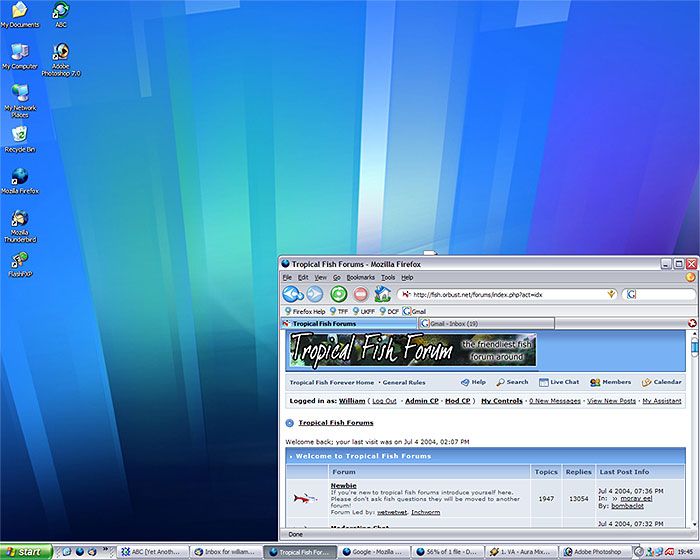This screenshot has height=560, width=700.
Task: Open the Edit menu in Firefox
Action: click(303, 277)
